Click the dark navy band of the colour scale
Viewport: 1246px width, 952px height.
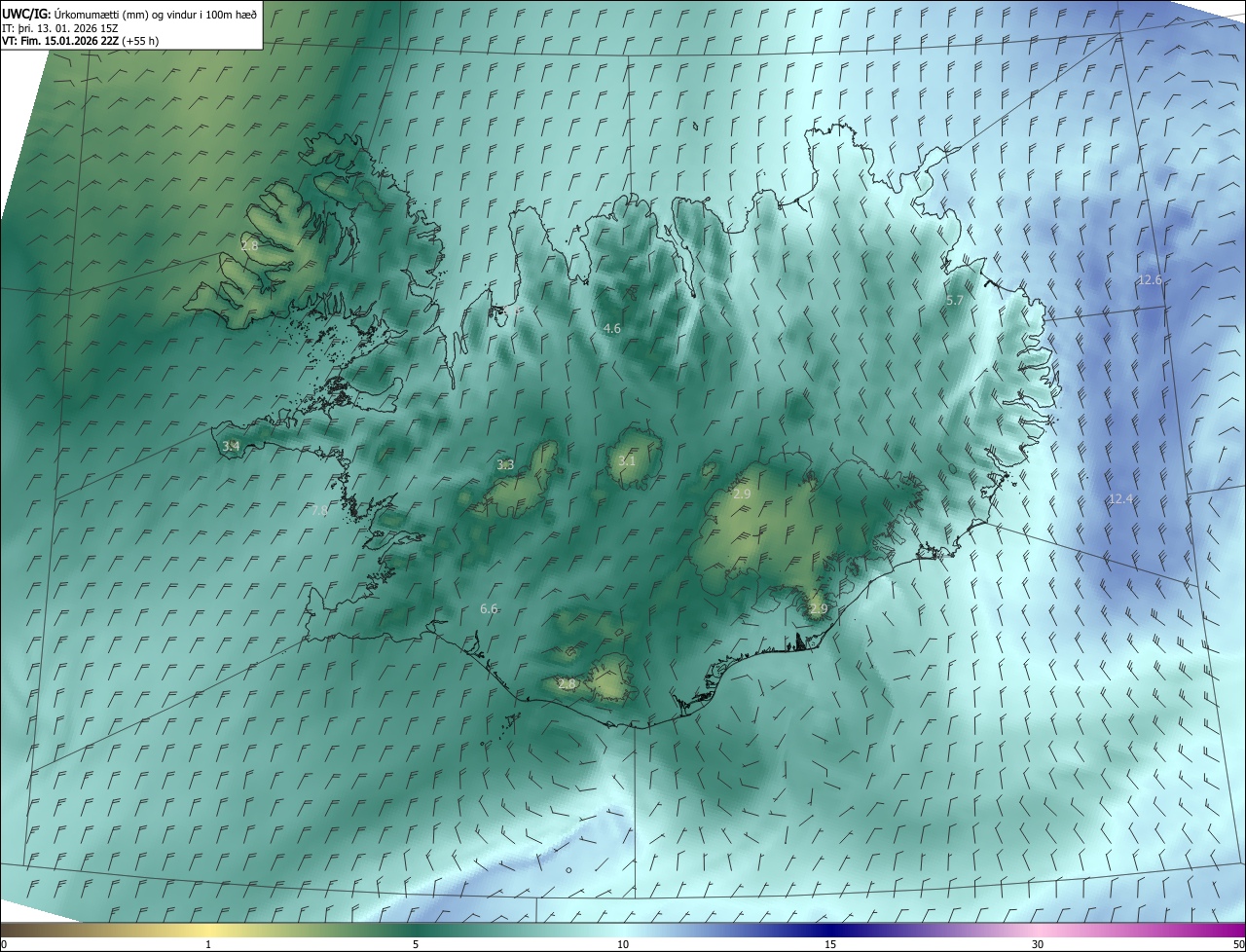[x=830, y=931]
